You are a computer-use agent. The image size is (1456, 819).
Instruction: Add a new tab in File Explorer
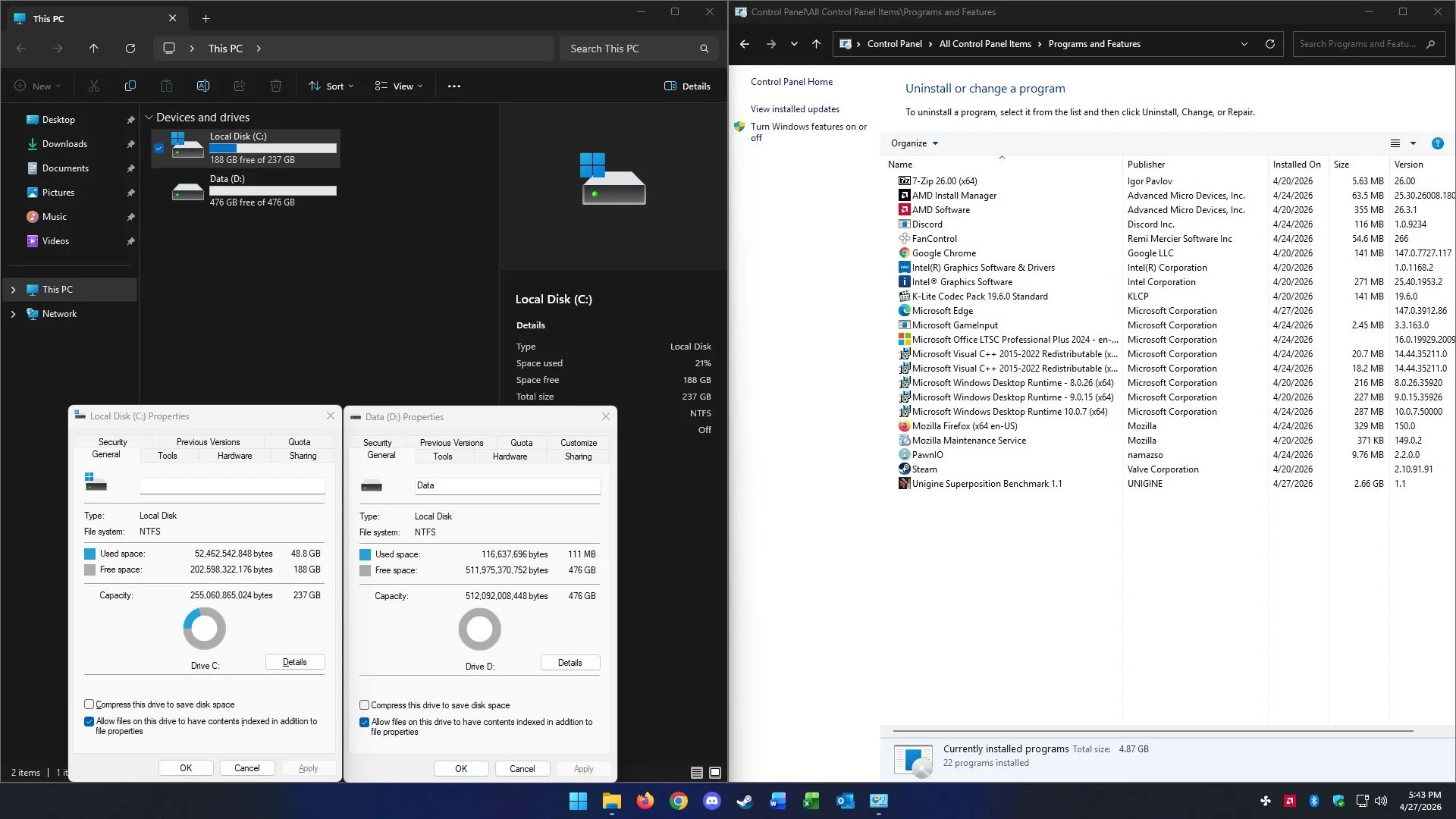[206, 18]
